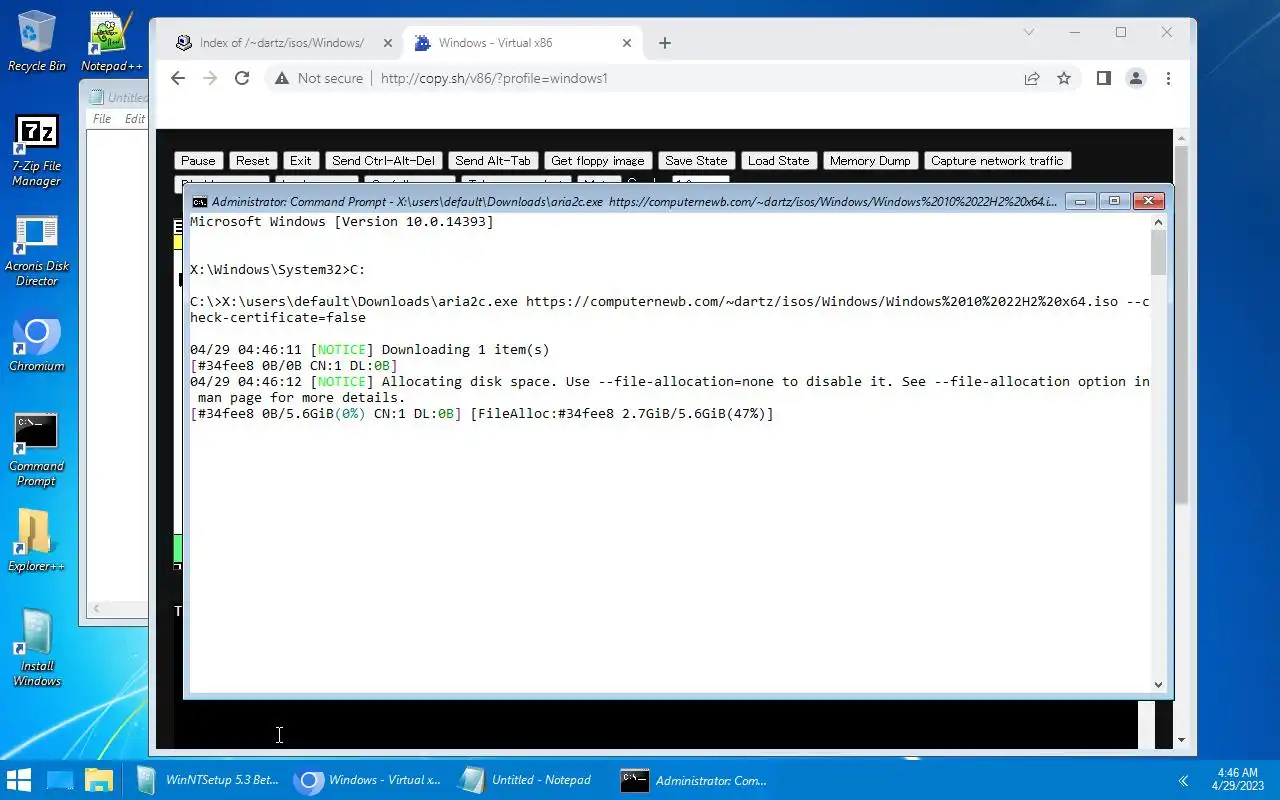Click the Save State button

[x=697, y=161]
